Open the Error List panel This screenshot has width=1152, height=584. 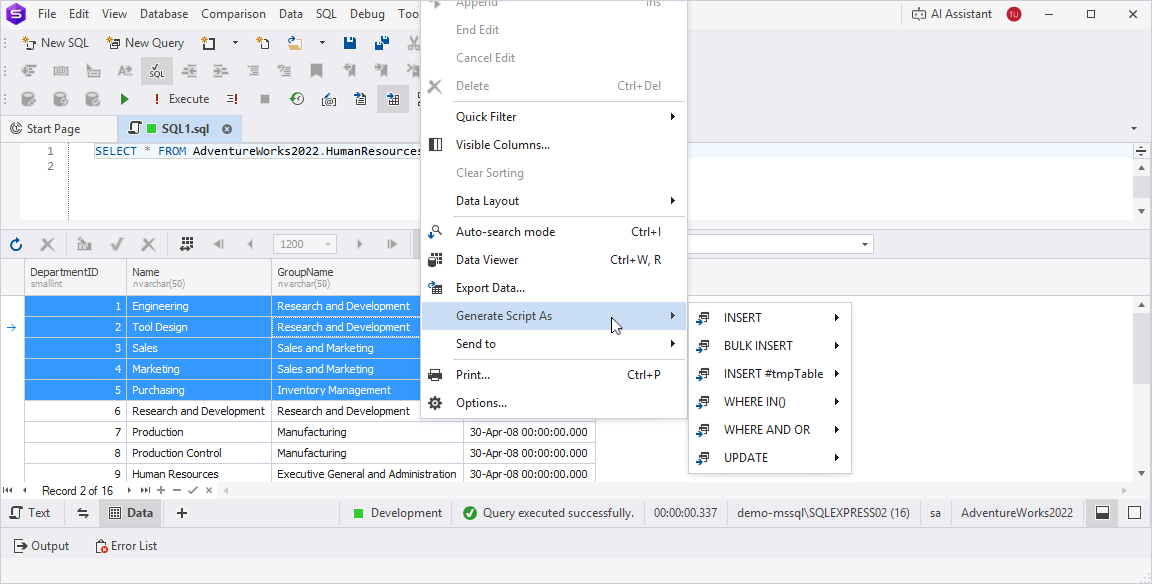(126, 546)
